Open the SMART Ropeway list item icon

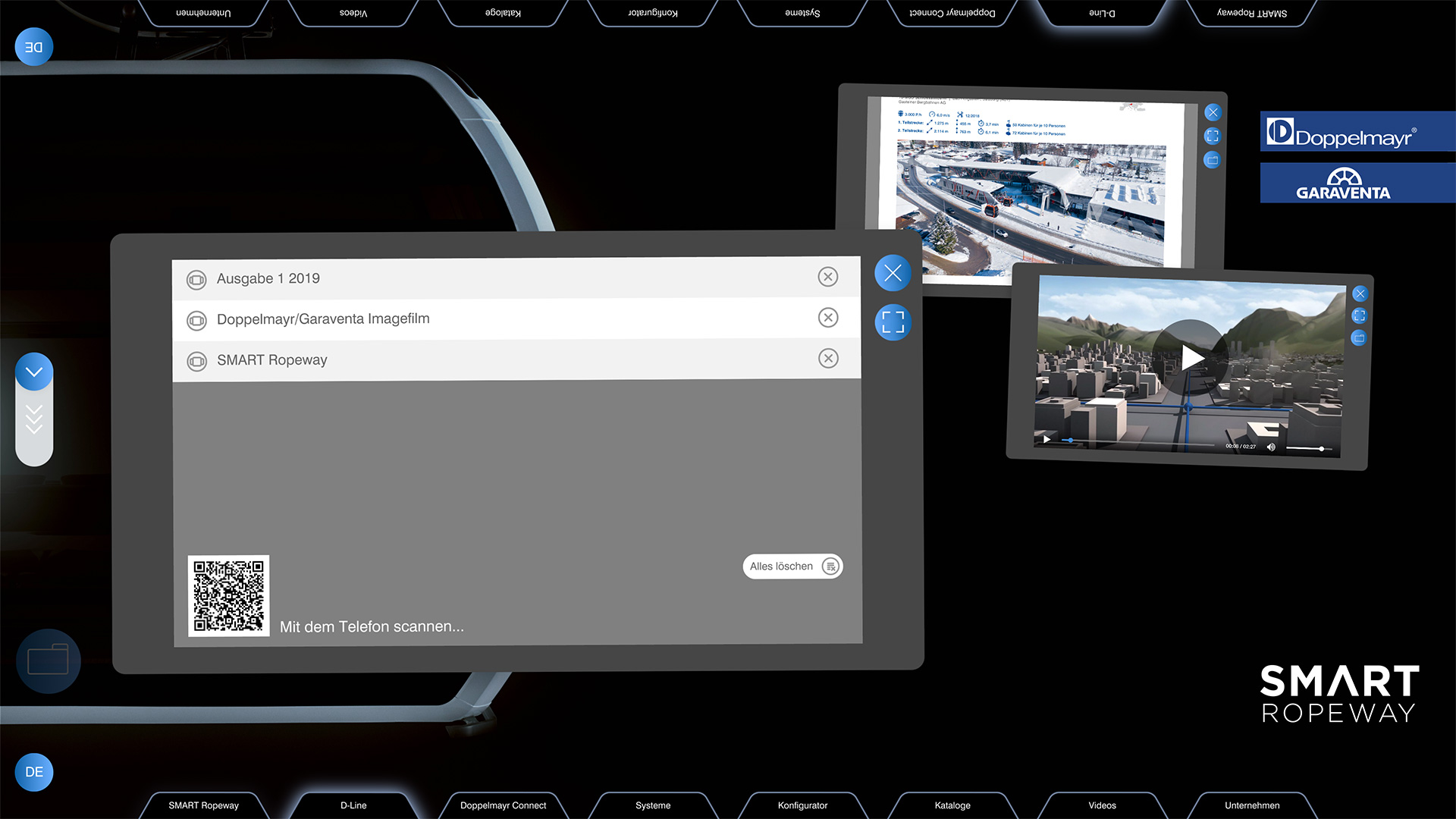click(196, 362)
